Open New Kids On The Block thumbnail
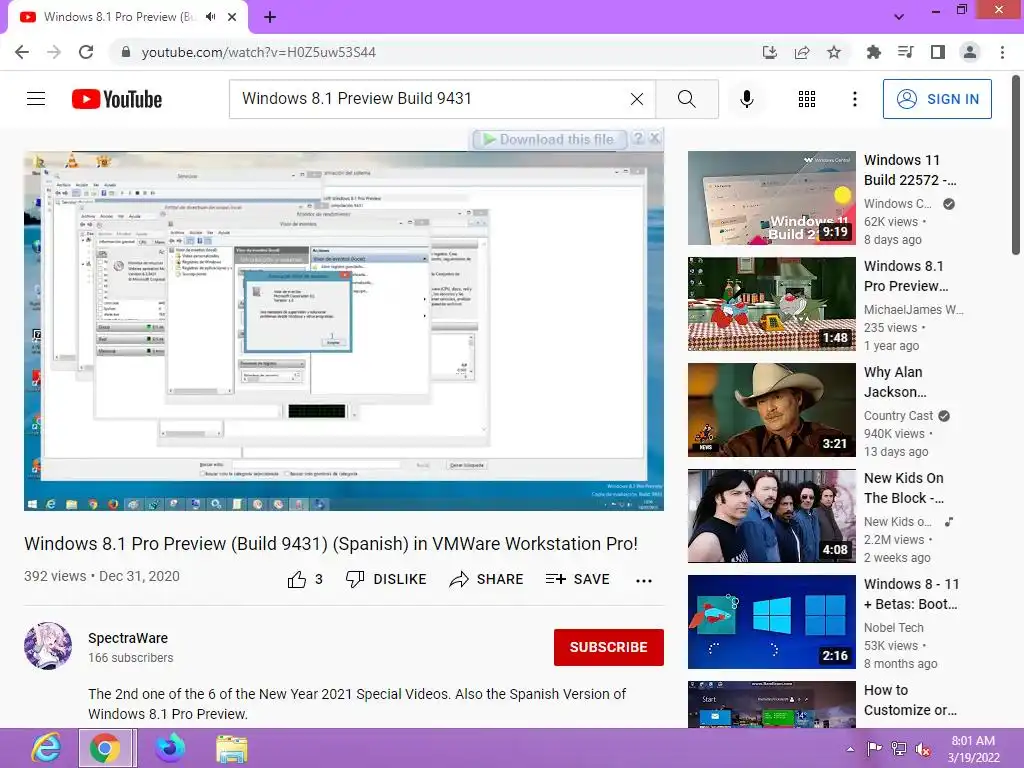Image resolution: width=1024 pixels, height=768 pixels. (x=771, y=516)
